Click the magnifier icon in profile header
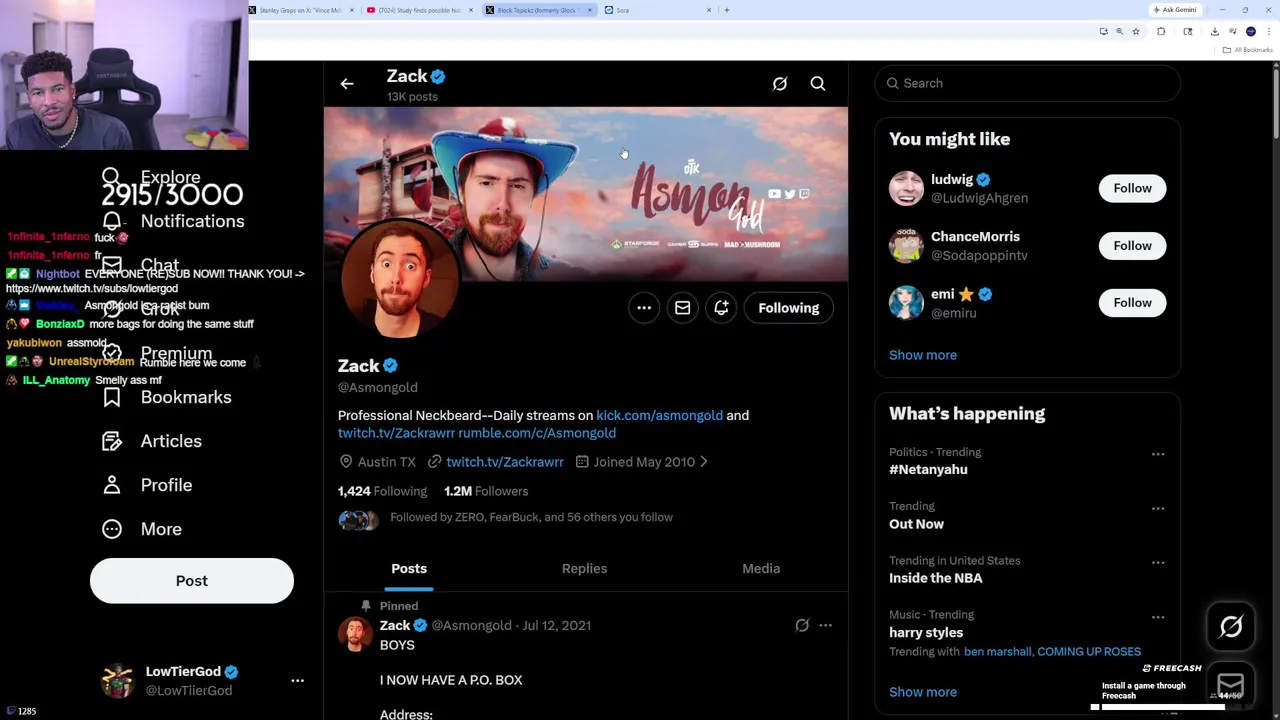This screenshot has width=1280, height=720. [818, 84]
